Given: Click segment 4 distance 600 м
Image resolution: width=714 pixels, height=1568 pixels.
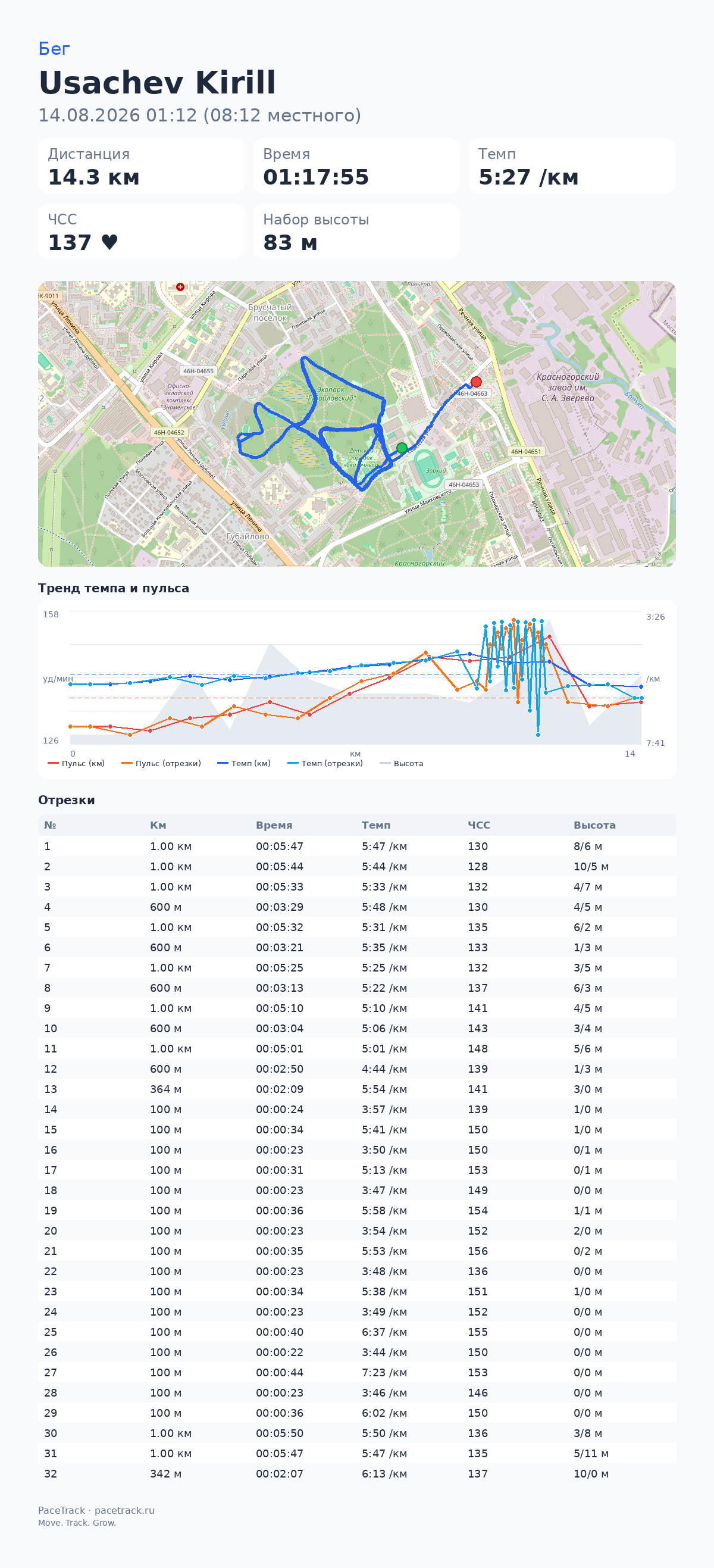Looking at the screenshot, I should (165, 907).
